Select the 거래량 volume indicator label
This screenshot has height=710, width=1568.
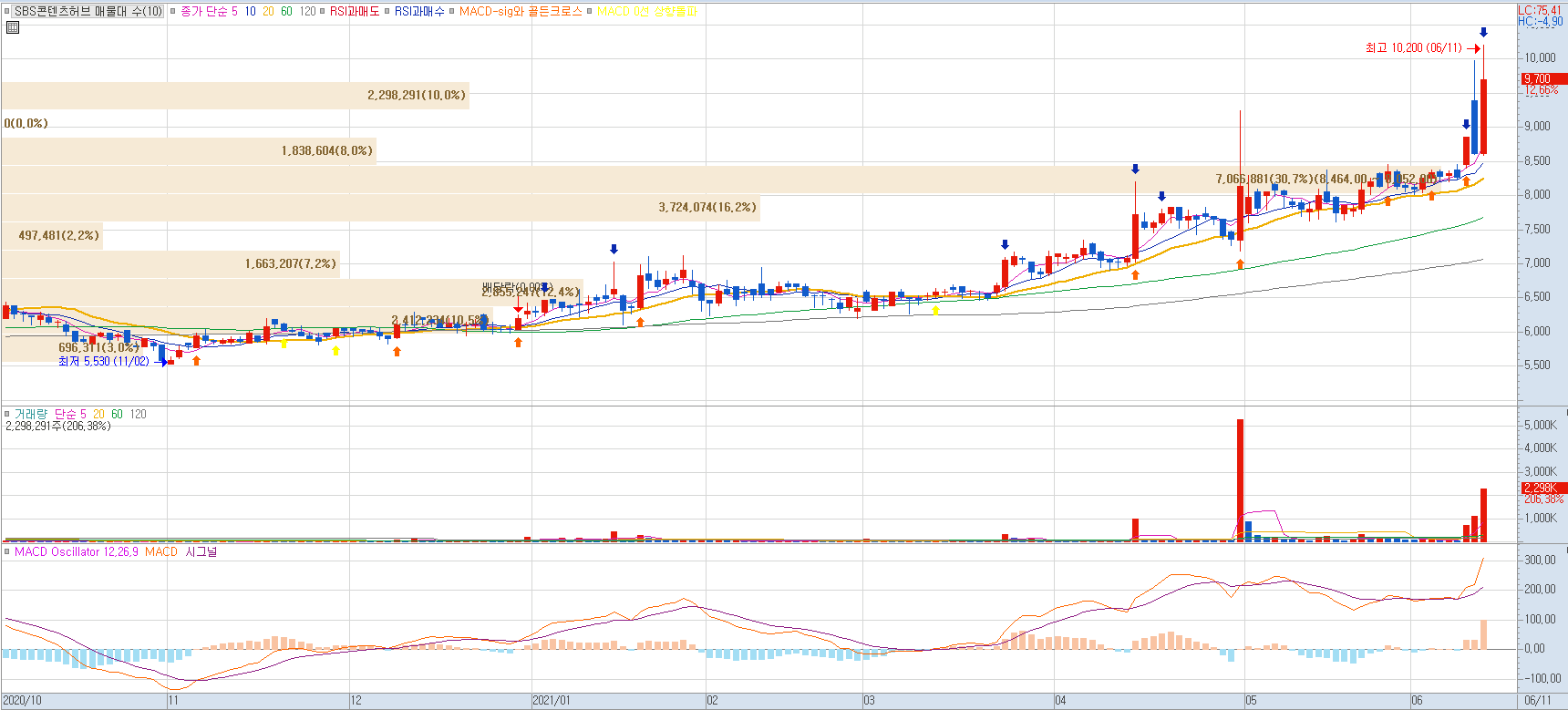point(30,414)
